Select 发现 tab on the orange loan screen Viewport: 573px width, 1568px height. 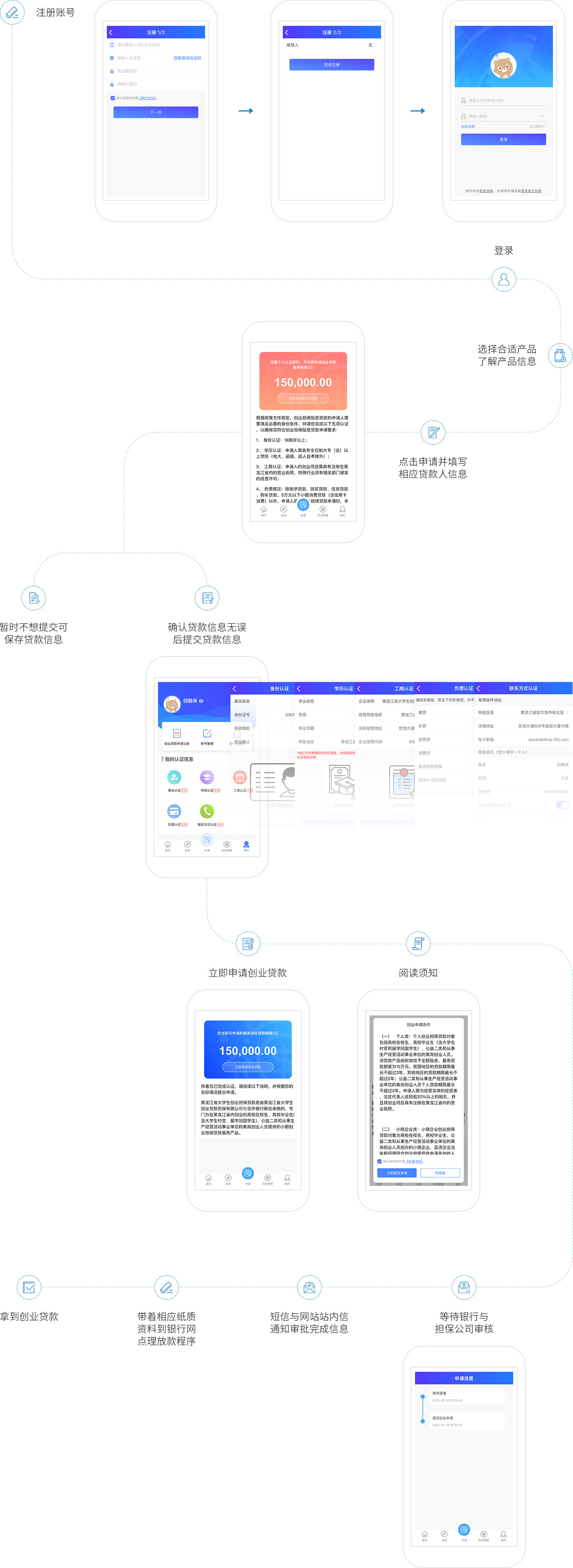tap(284, 511)
